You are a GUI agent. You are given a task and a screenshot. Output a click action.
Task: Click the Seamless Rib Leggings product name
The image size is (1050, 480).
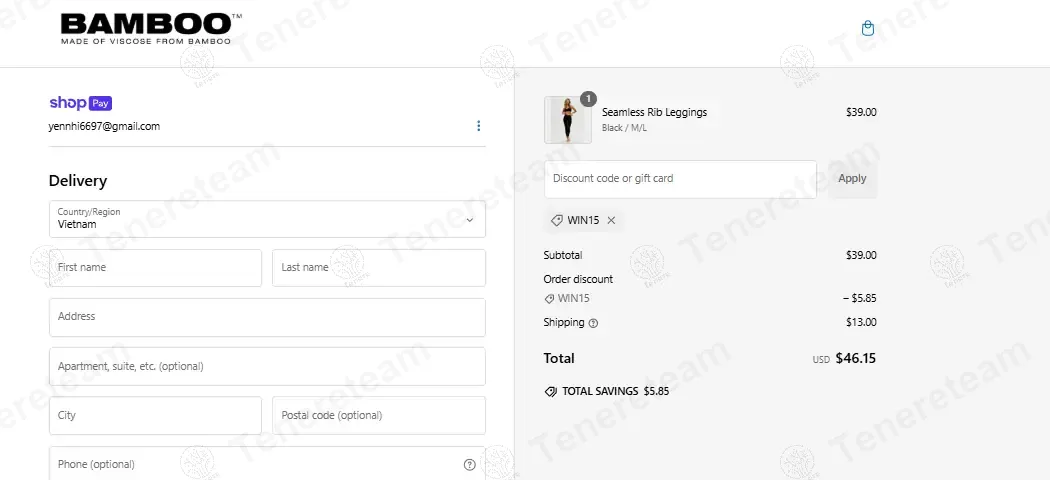[654, 112]
